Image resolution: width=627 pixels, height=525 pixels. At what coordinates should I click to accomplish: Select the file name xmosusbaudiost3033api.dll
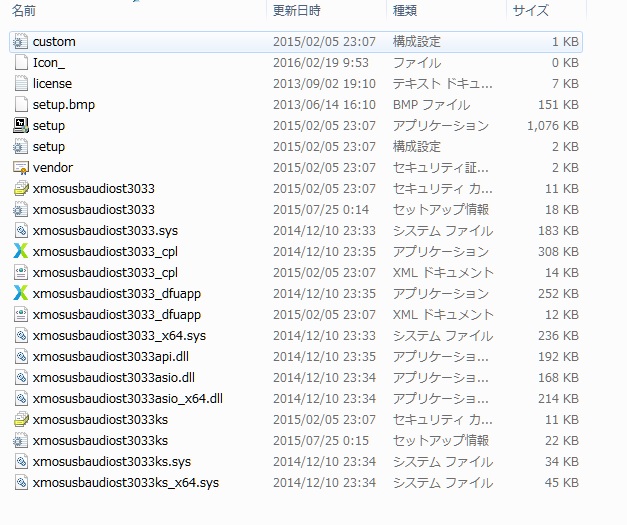pos(111,357)
